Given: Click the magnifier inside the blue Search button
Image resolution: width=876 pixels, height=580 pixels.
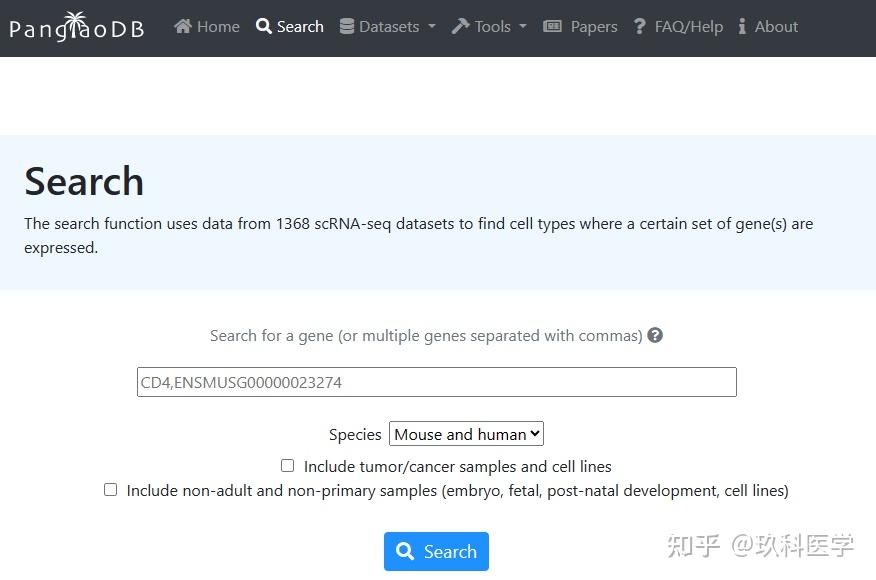Looking at the screenshot, I should pyautogui.click(x=405, y=551).
